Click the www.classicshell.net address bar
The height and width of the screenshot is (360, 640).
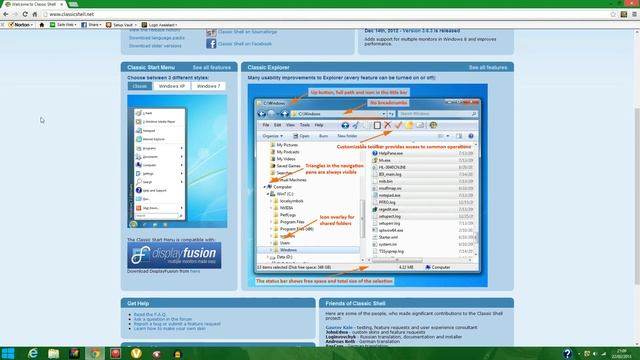pos(327,14)
